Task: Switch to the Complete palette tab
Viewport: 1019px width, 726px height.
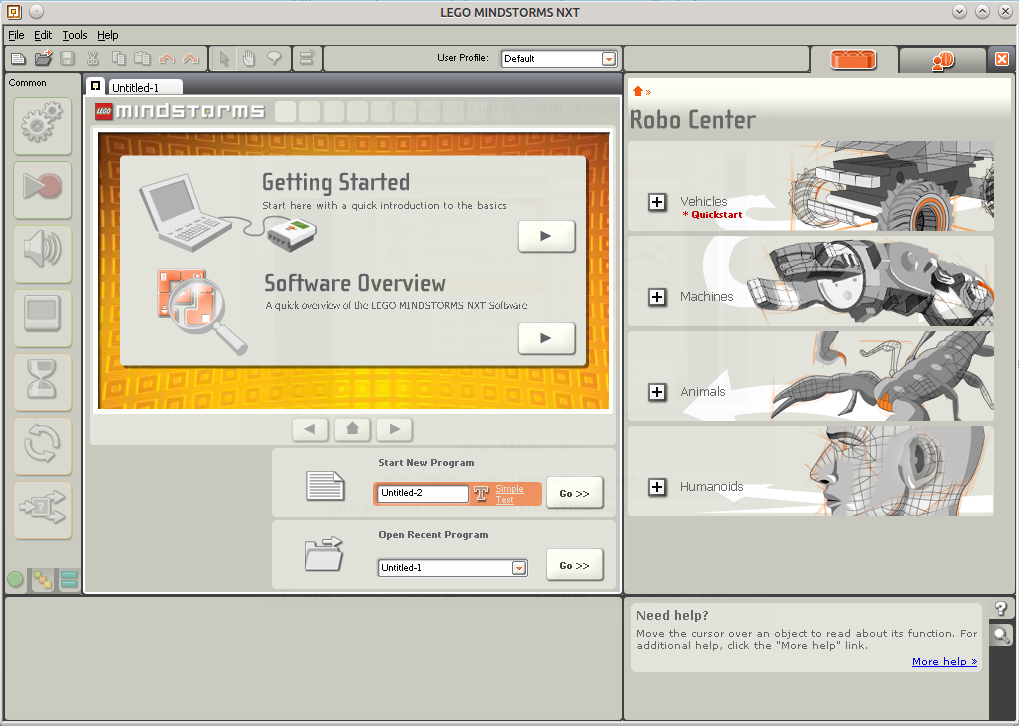Action: coord(43,579)
